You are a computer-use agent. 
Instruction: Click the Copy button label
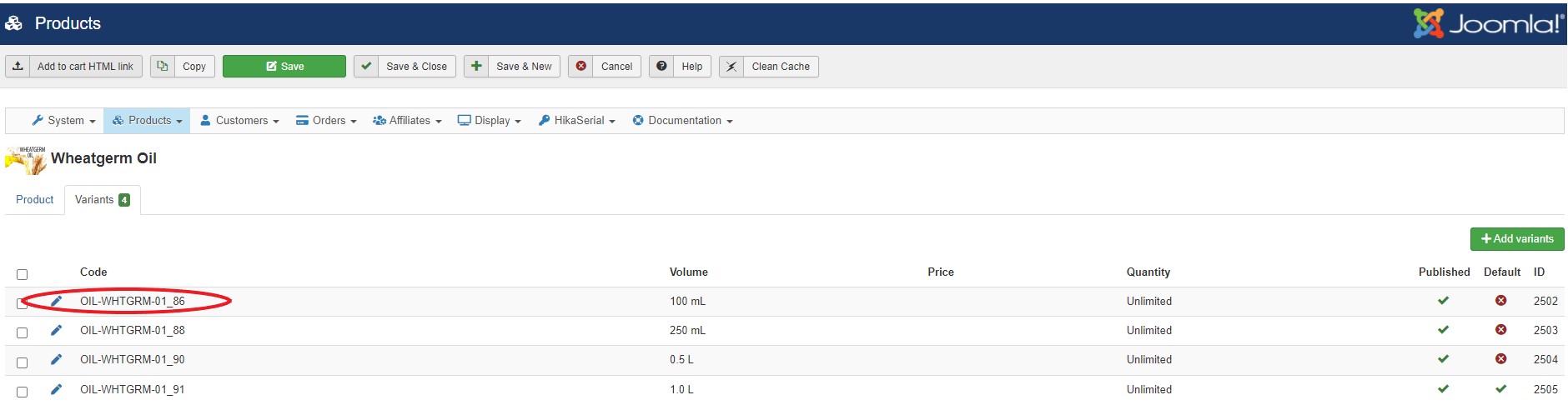point(194,67)
